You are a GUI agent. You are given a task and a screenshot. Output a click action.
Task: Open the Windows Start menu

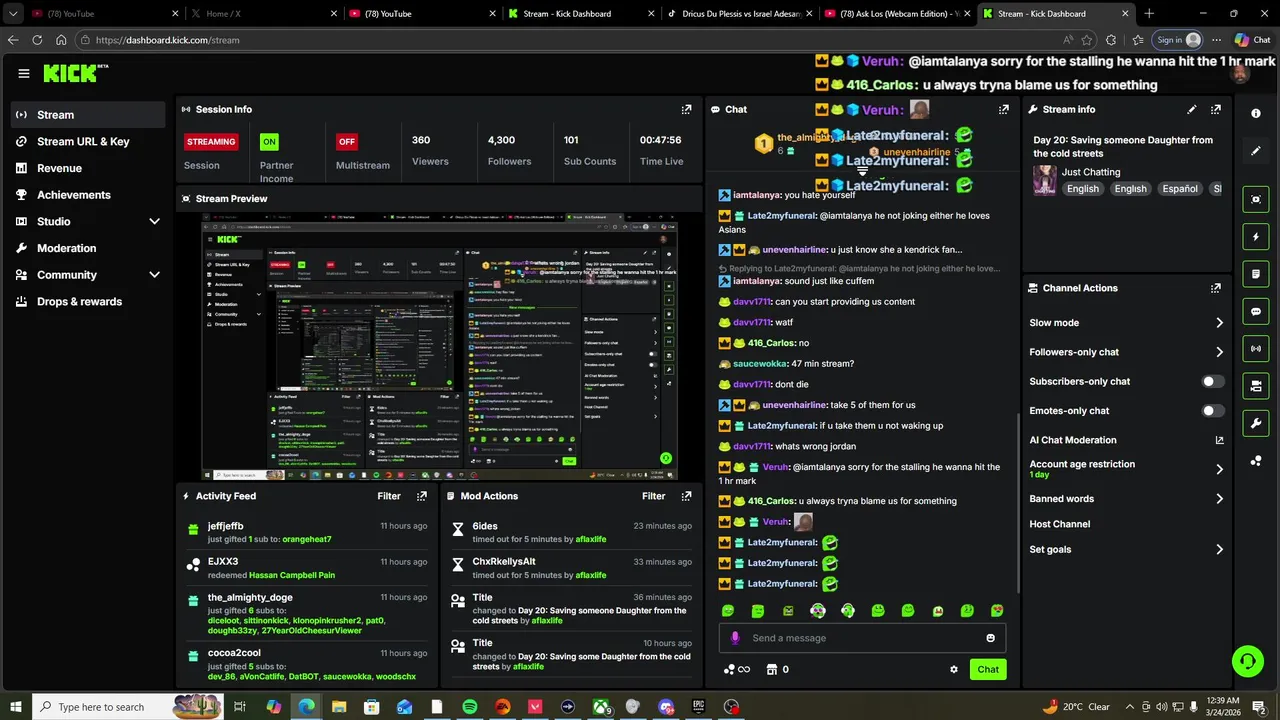[15, 707]
